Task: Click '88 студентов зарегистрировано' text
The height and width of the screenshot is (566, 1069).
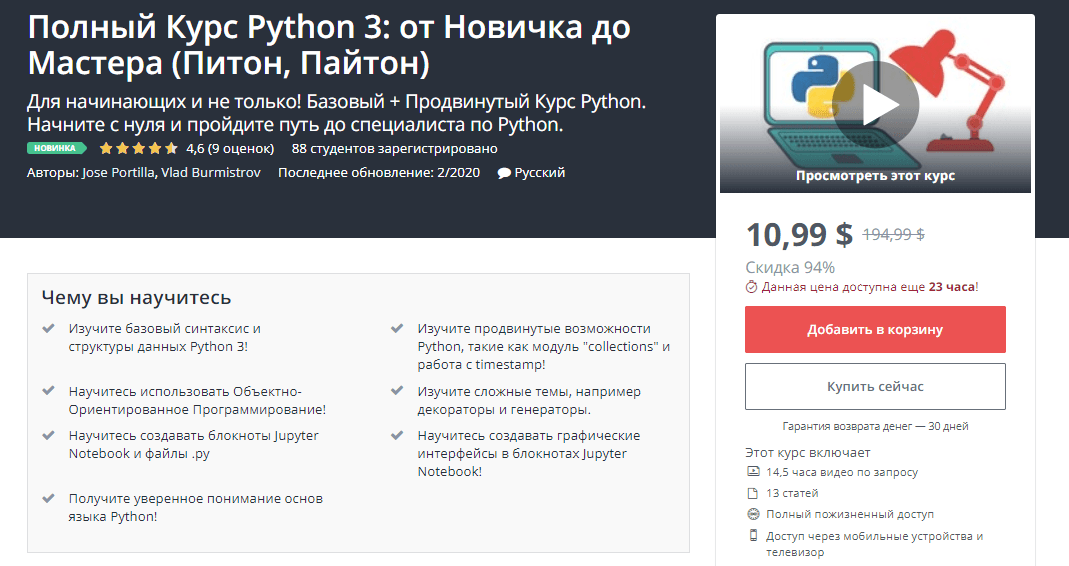Action: (395, 149)
